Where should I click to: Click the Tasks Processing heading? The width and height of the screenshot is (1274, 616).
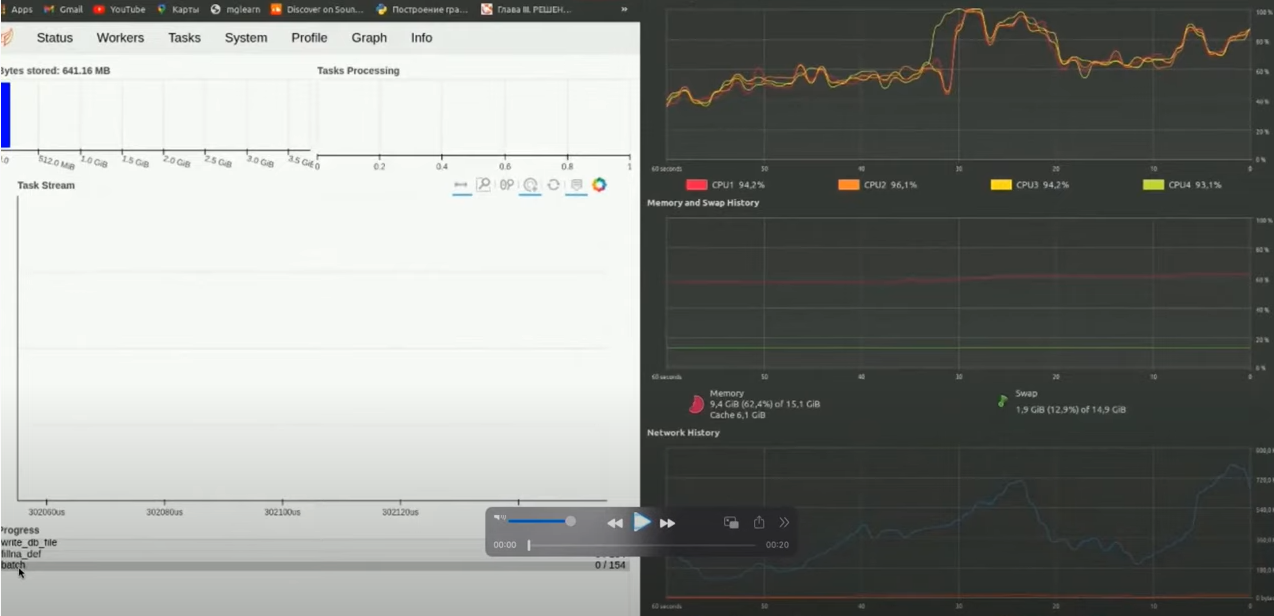358,71
